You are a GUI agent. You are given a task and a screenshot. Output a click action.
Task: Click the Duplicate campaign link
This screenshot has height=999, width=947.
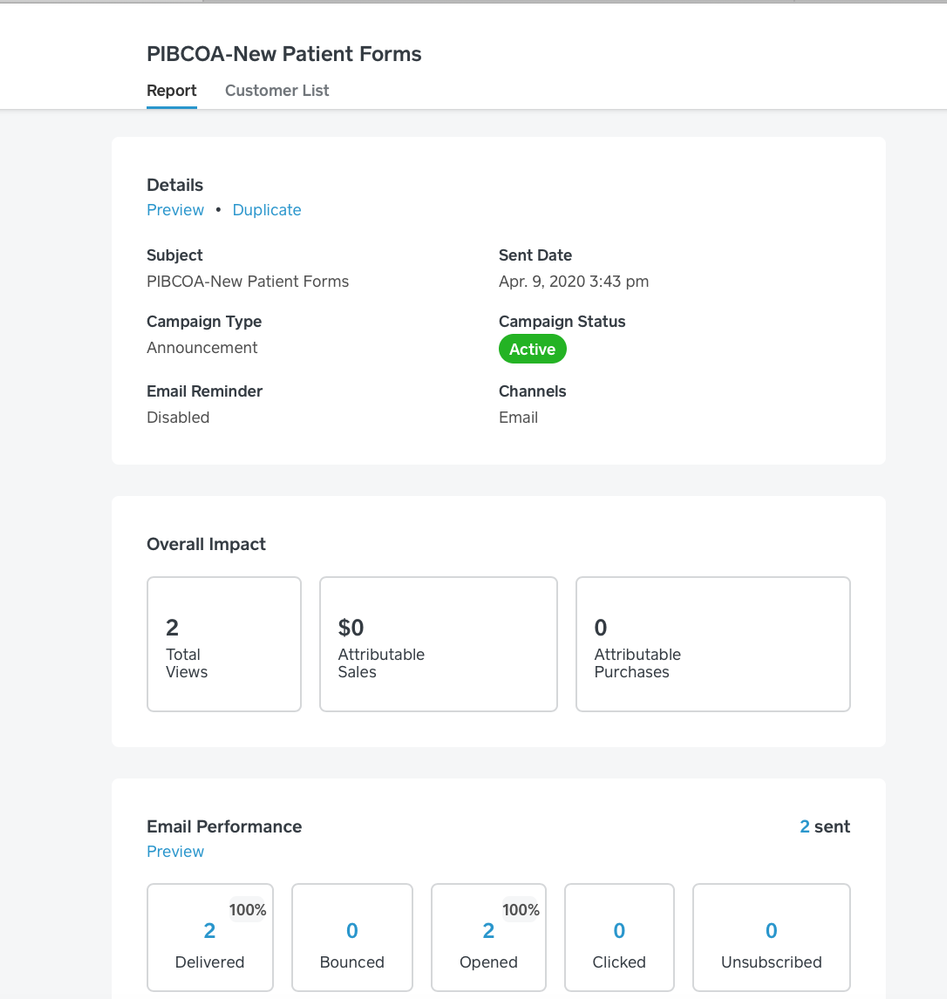[267, 210]
